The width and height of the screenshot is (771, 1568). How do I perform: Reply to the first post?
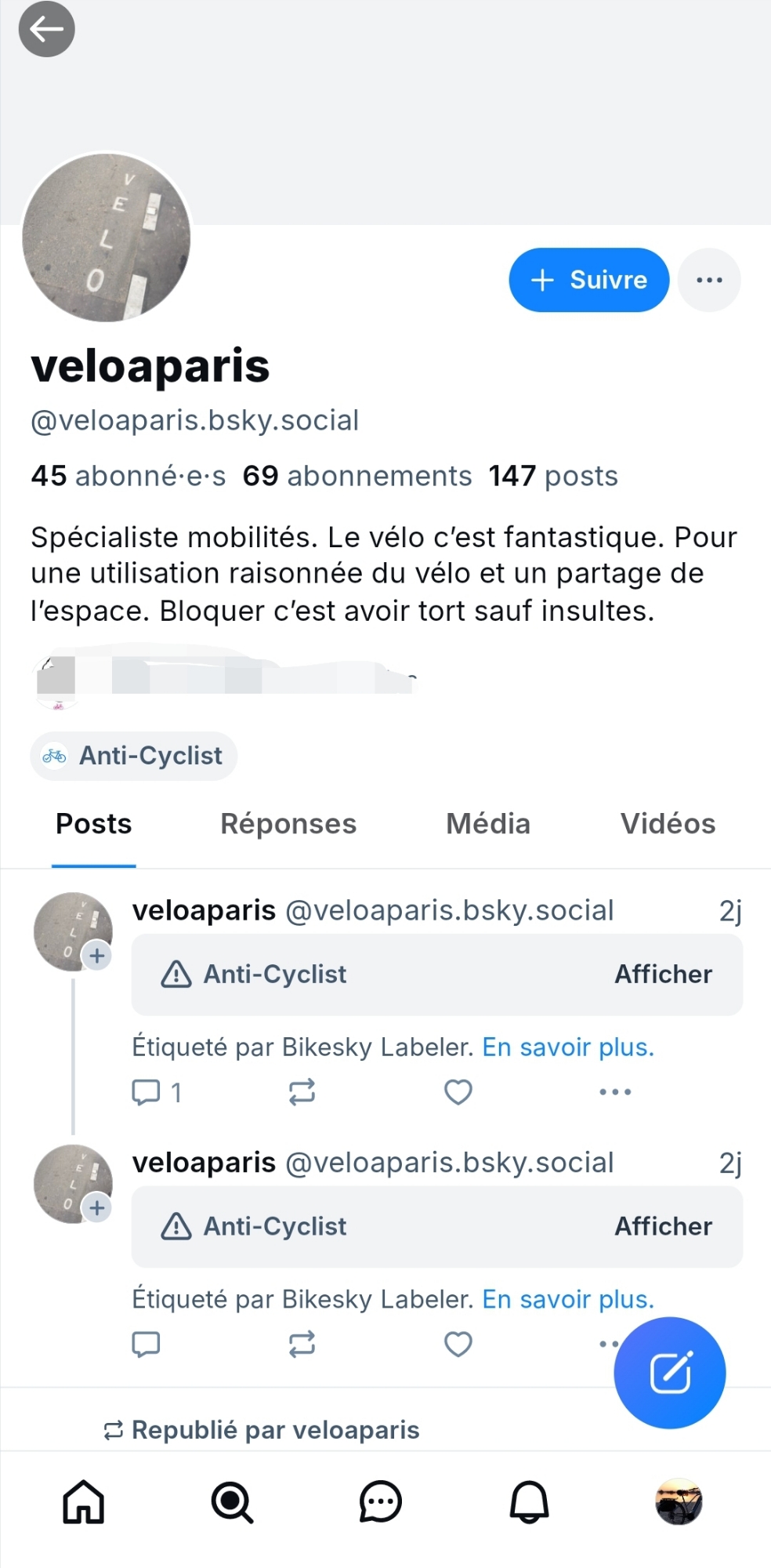pos(147,1091)
